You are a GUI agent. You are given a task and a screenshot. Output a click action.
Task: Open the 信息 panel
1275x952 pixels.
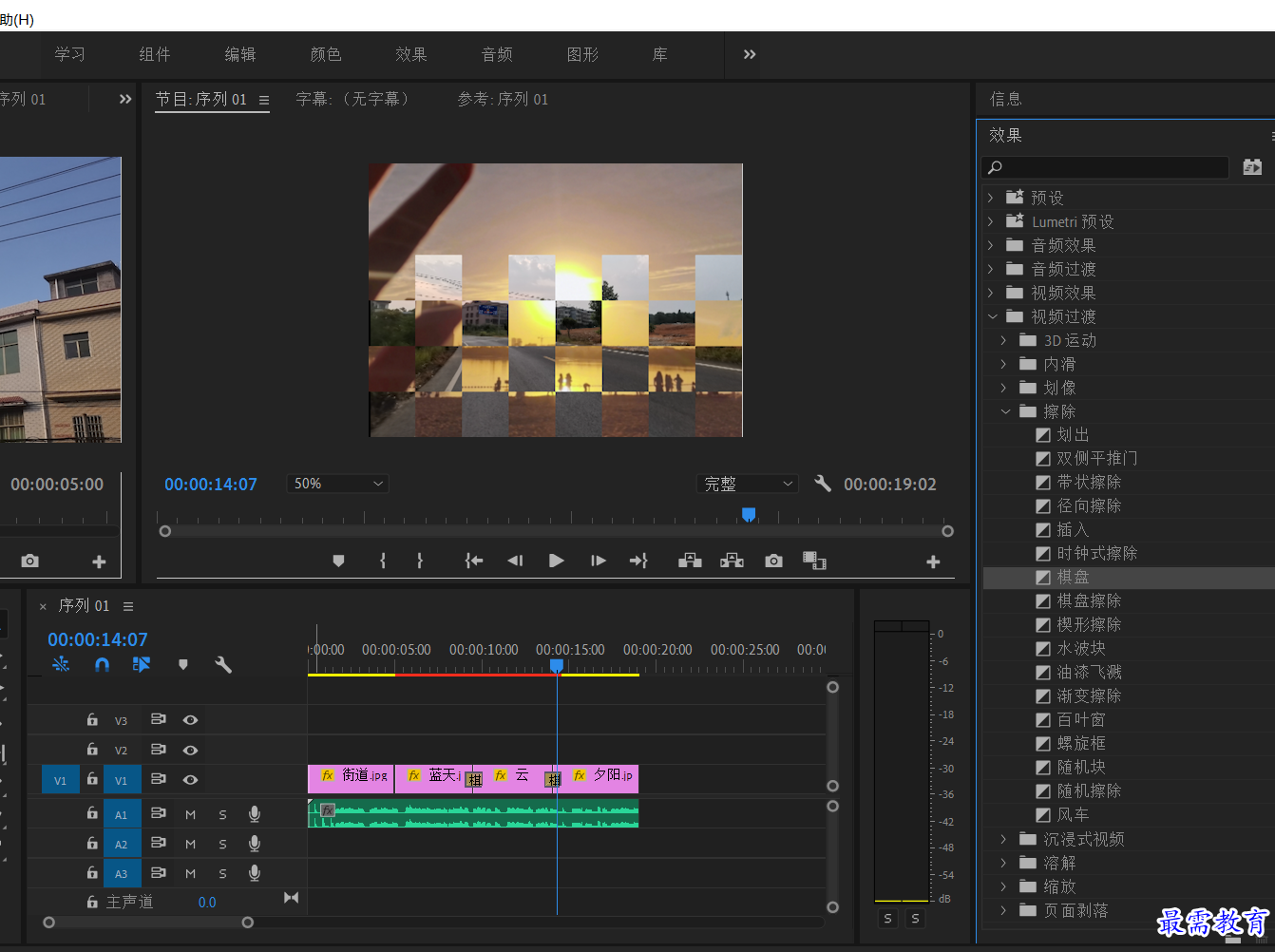1006,99
